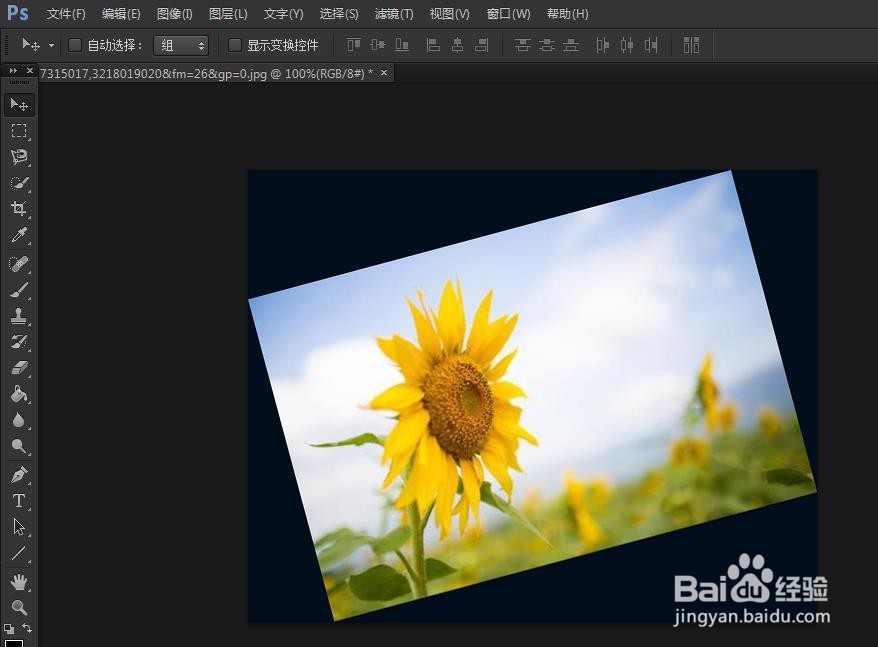
Task: Select the Move tool in toolbox
Action: tap(19, 105)
